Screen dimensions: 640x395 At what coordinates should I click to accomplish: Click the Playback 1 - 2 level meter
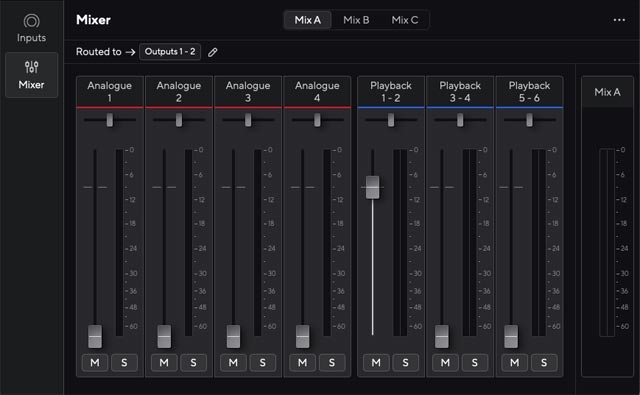point(400,242)
